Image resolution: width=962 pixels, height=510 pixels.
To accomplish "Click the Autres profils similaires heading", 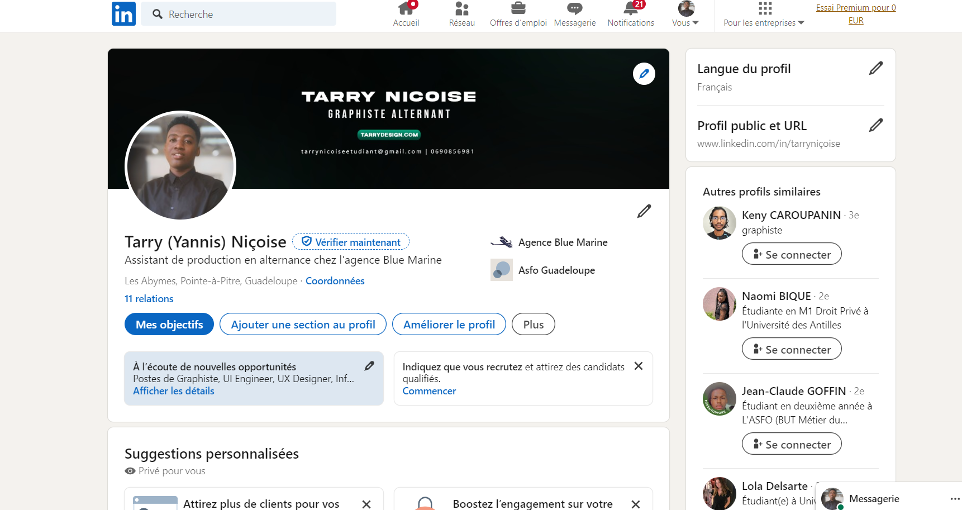I will coord(761,191).
